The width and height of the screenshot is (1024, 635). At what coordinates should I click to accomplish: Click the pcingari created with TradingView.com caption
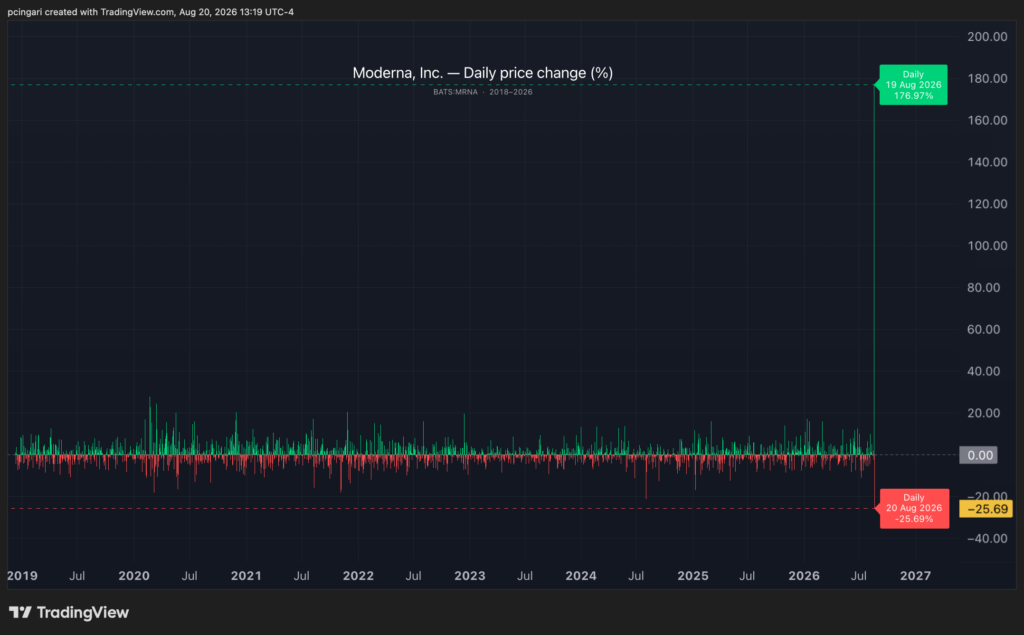(x=151, y=12)
